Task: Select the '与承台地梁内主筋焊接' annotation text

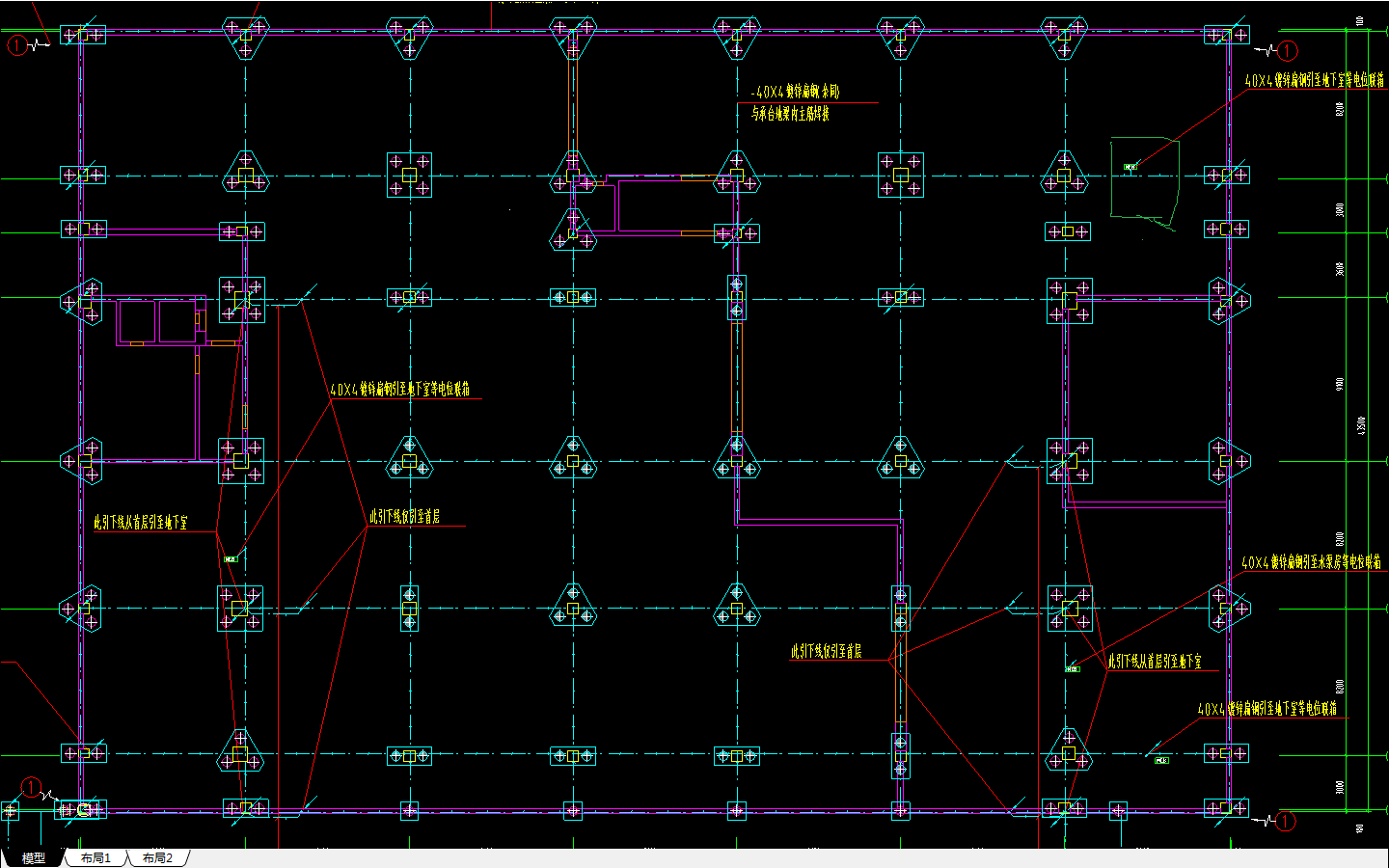Action: 790,114
